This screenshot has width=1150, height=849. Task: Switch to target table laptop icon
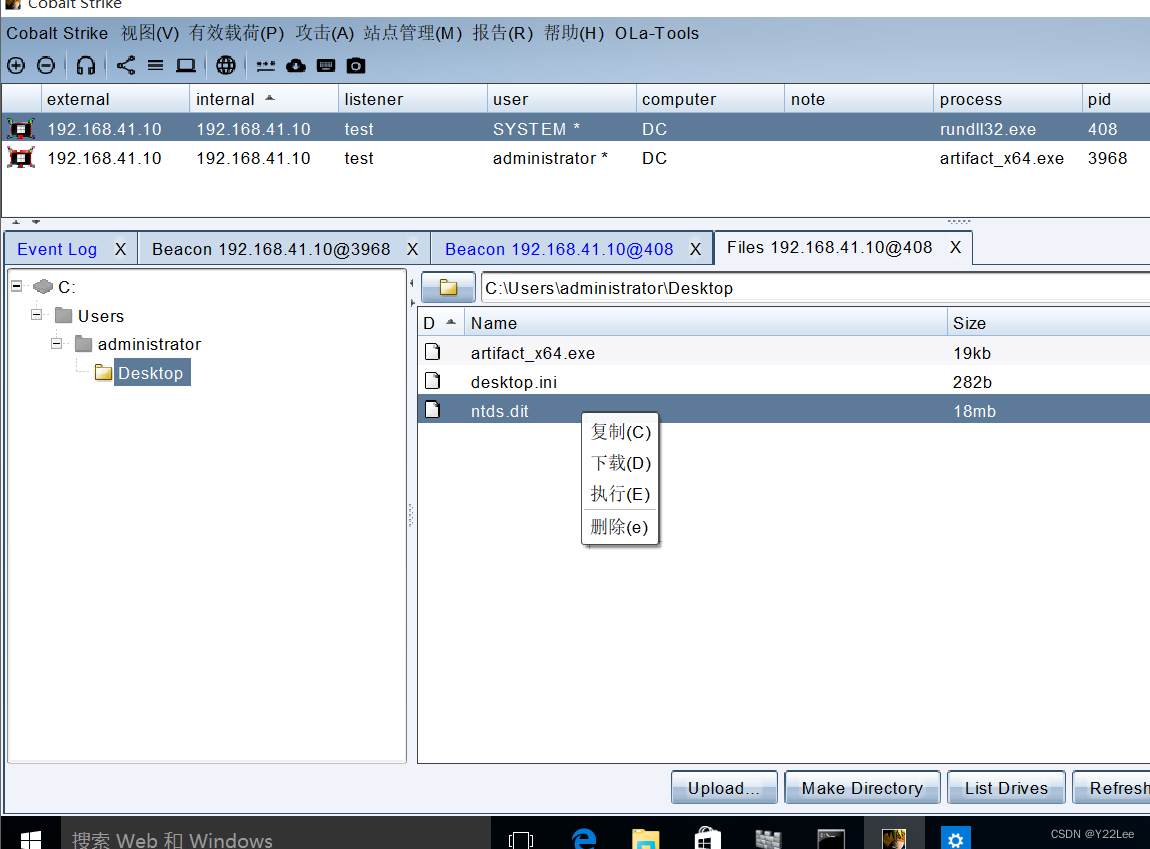186,66
